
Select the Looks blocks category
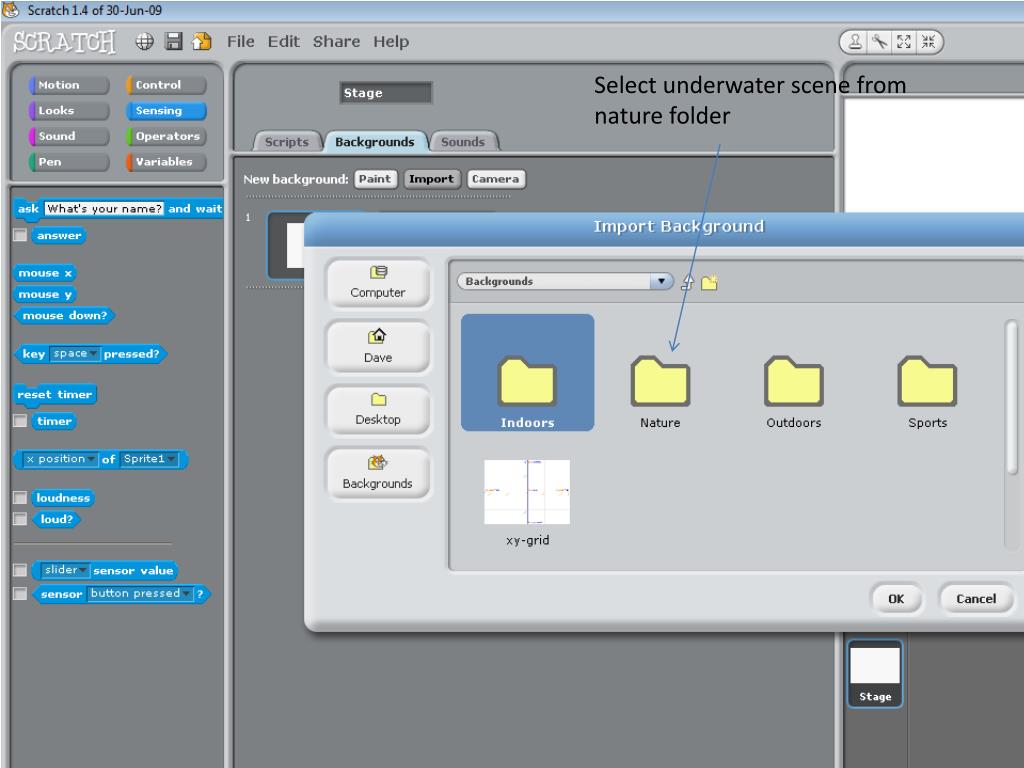69,110
